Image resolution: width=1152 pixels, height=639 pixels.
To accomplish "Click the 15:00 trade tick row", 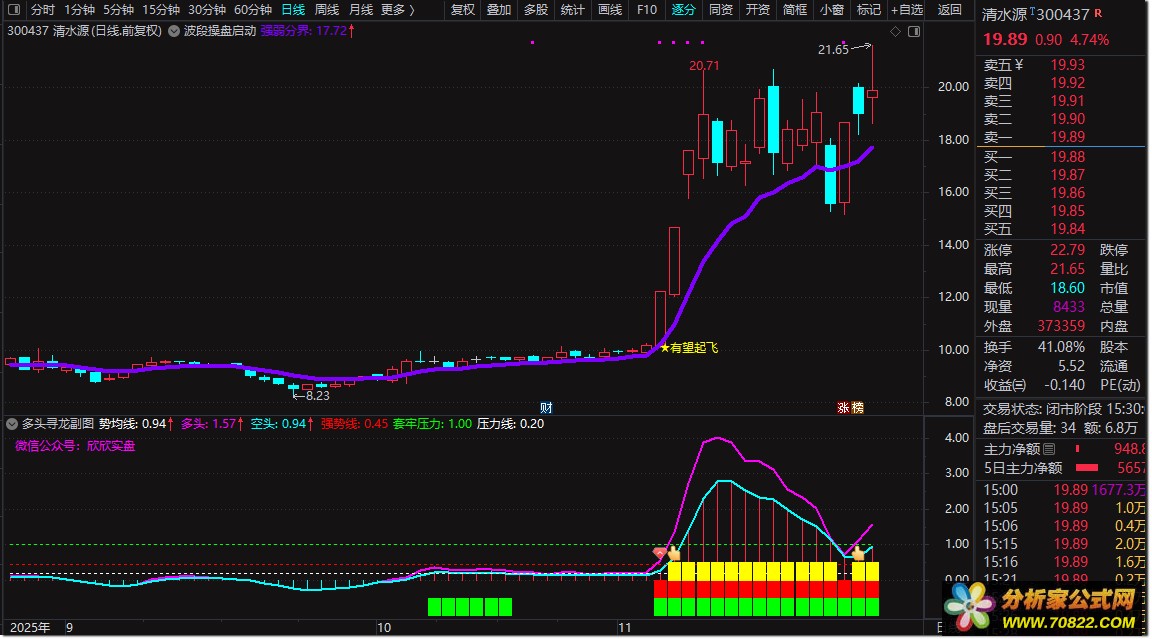I will click(1062, 490).
